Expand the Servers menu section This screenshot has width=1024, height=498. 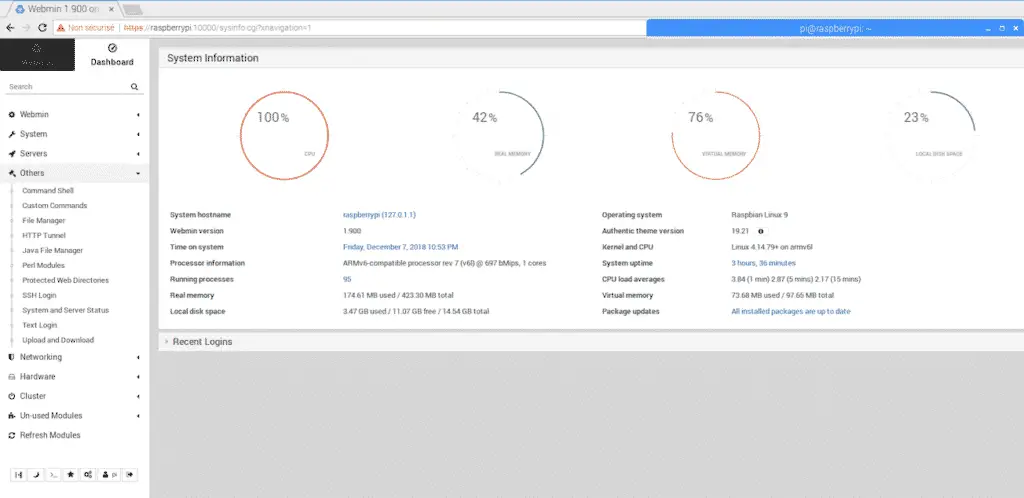click(74, 154)
